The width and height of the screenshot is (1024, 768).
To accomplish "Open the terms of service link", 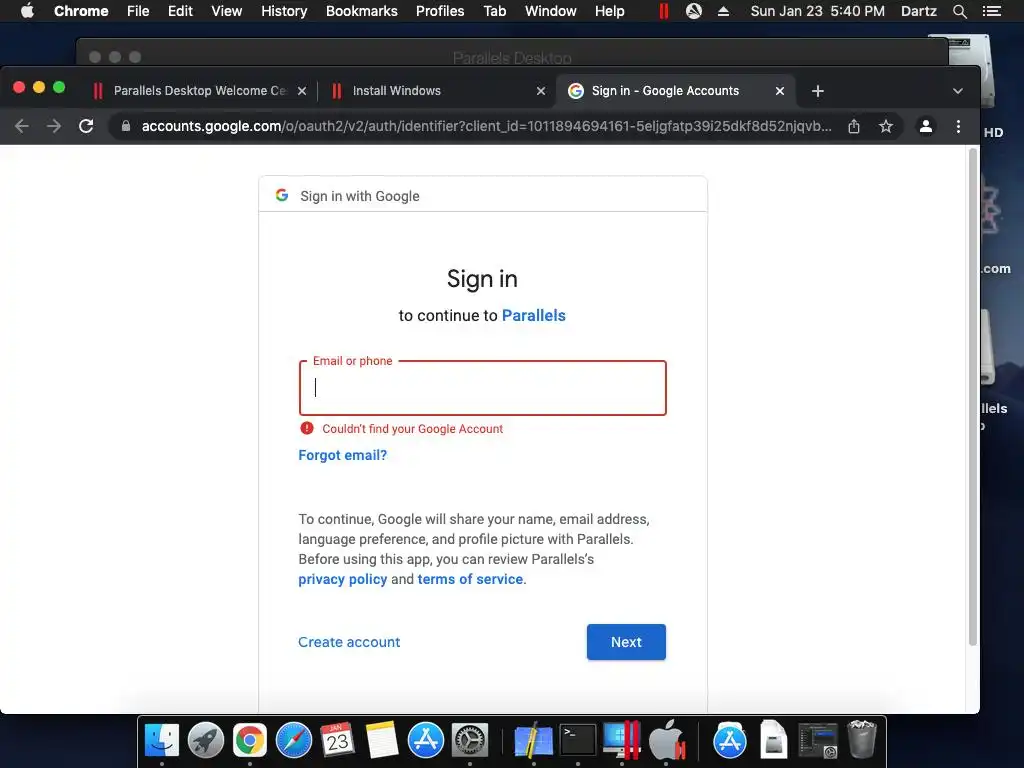I will click(470, 579).
